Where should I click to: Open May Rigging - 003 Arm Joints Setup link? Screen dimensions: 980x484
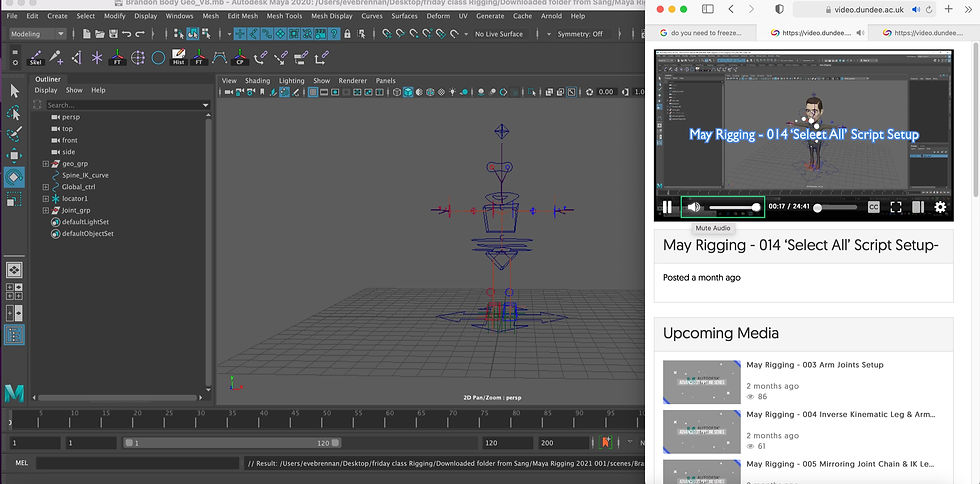point(814,365)
